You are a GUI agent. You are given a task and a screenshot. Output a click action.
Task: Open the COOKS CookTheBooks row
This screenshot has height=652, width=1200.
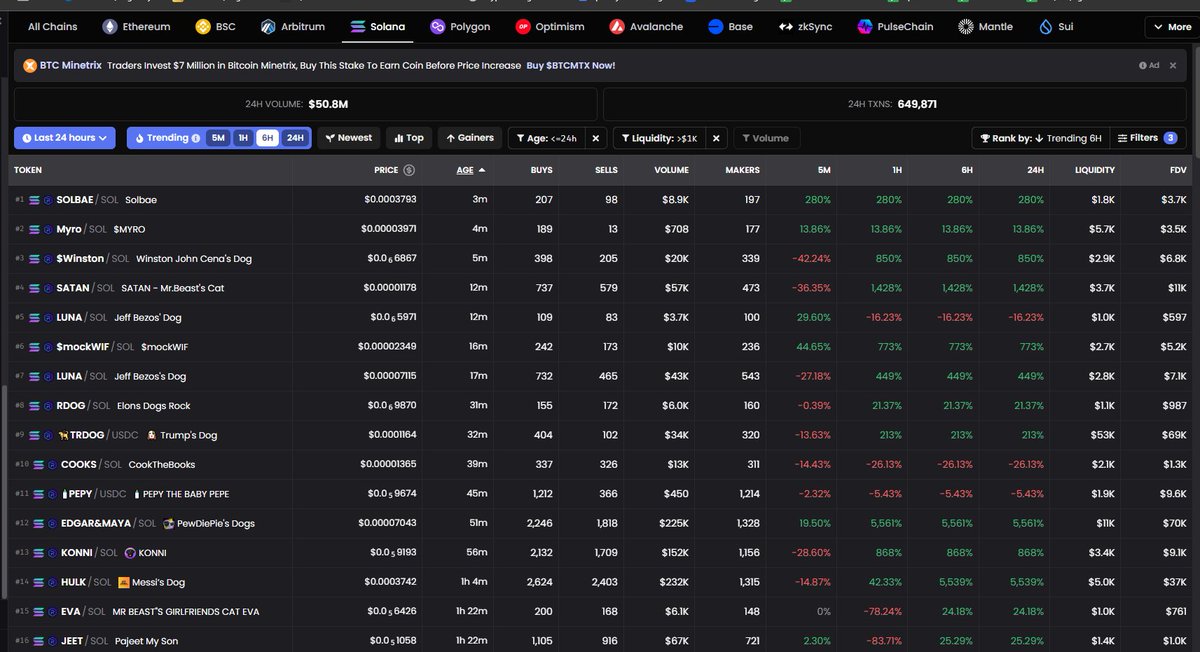[600, 464]
